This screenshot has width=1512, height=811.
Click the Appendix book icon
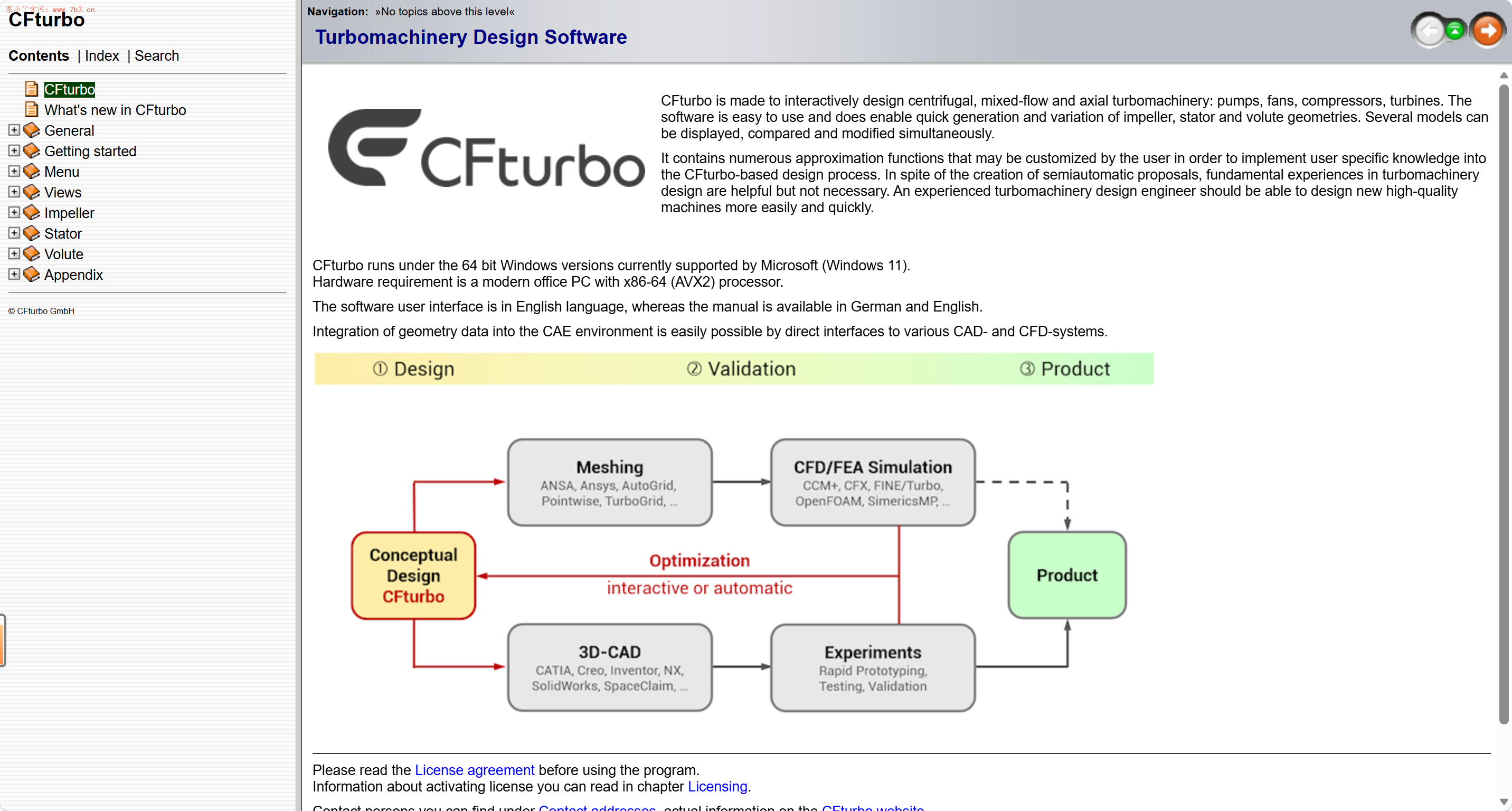coord(32,274)
